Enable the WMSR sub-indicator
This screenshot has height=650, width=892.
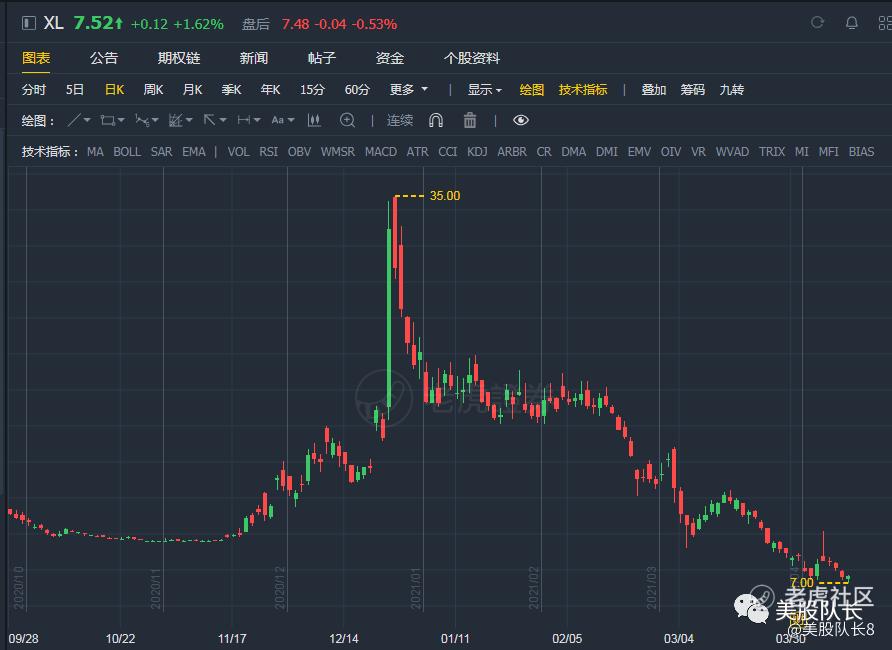(x=338, y=152)
